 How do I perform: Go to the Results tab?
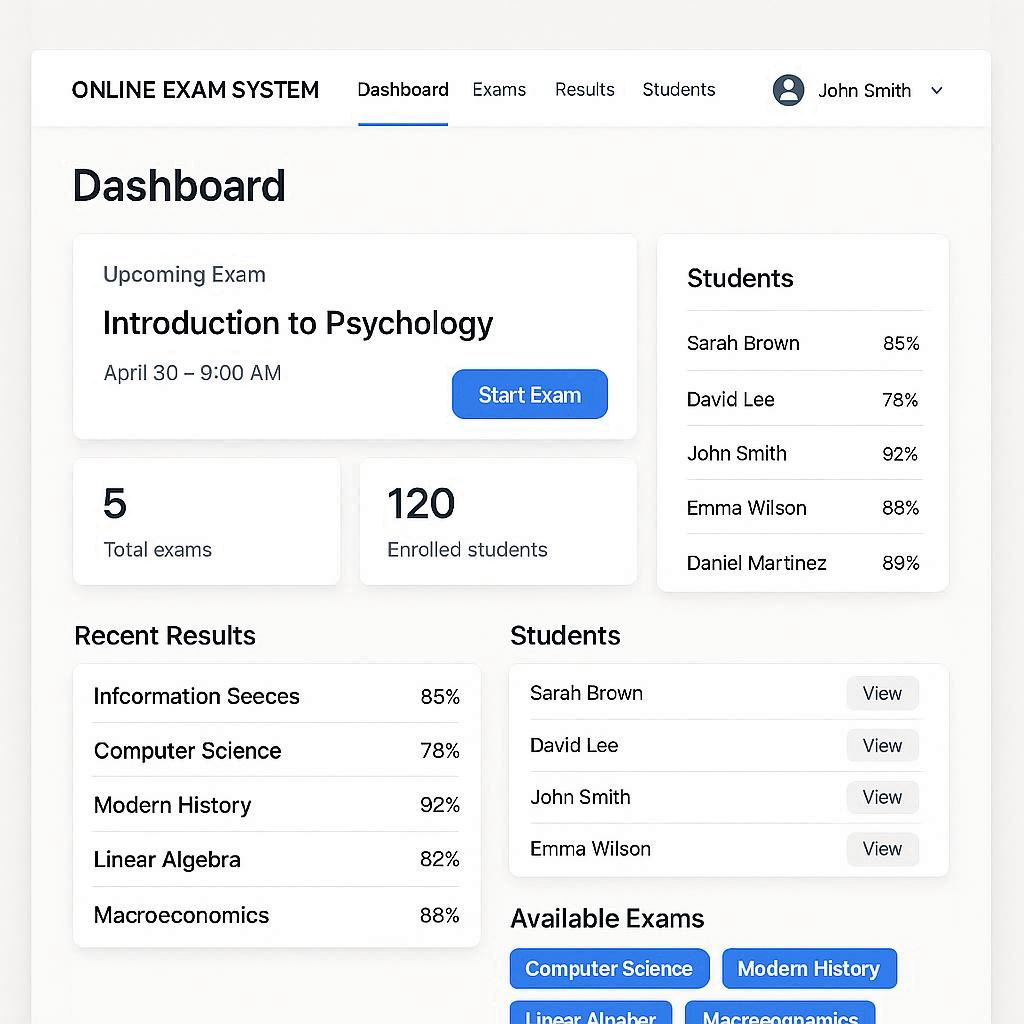tap(585, 90)
